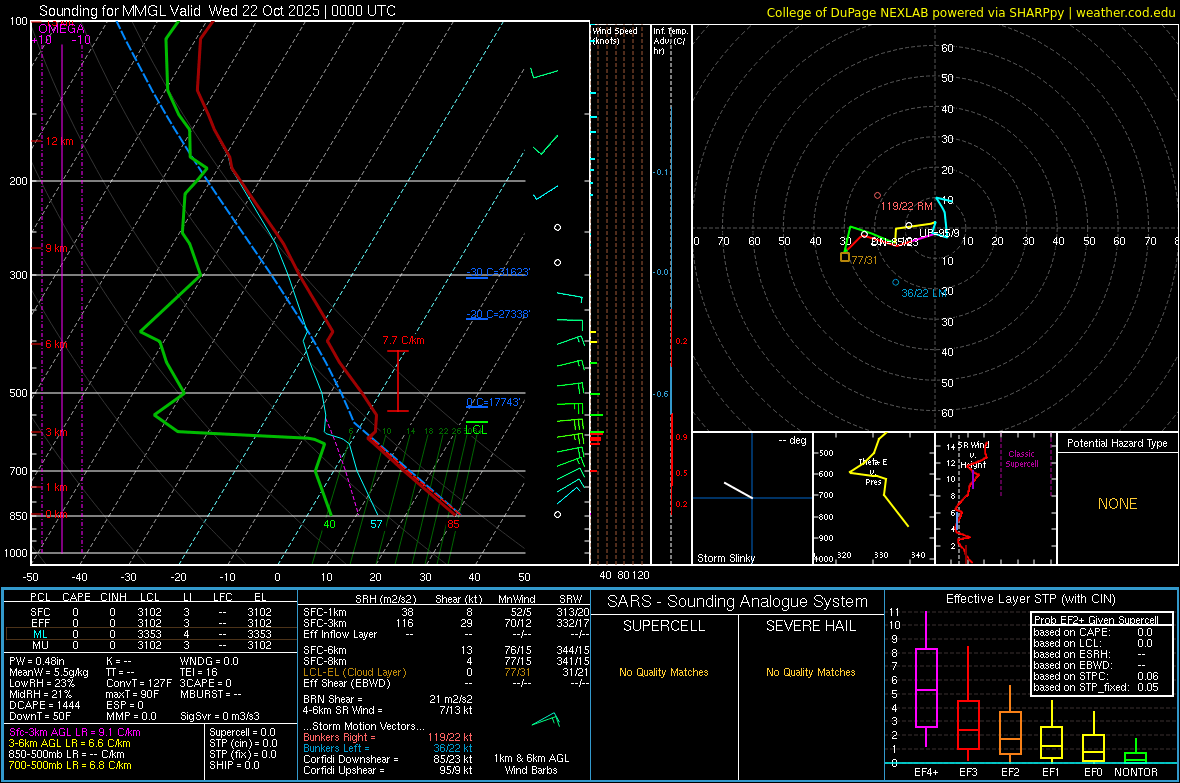Click the LCL-EL (Cloud Layer) row

[446, 672]
